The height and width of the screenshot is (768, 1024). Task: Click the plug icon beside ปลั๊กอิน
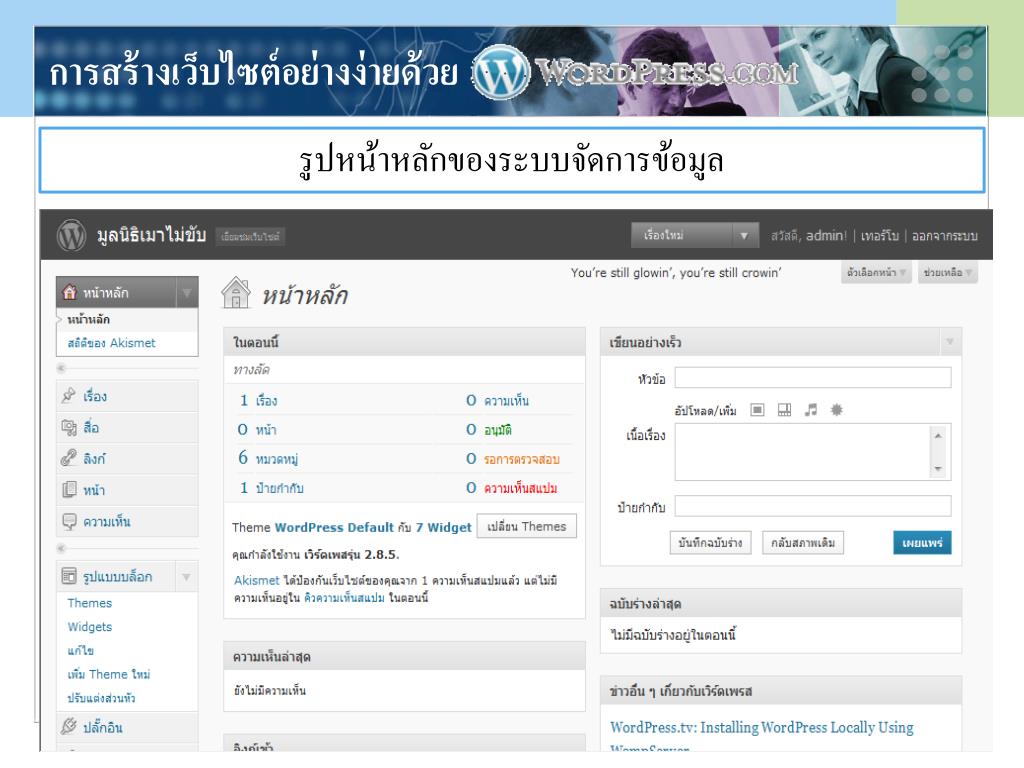click(69, 726)
